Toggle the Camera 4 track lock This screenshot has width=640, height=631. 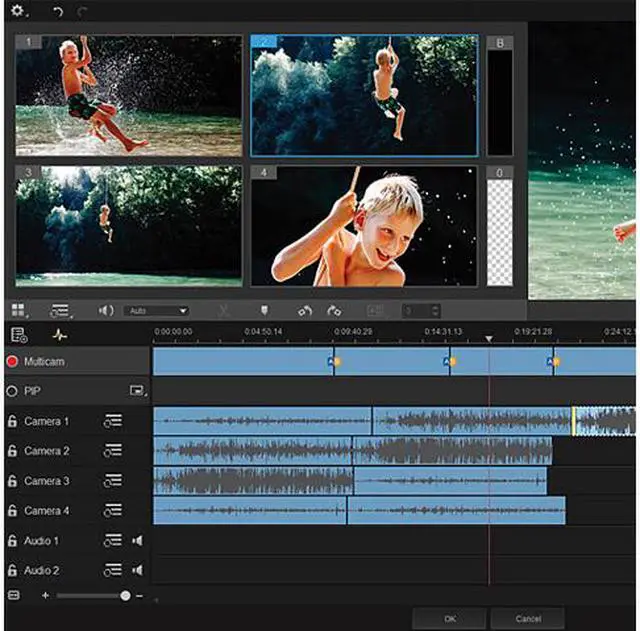click(13, 510)
